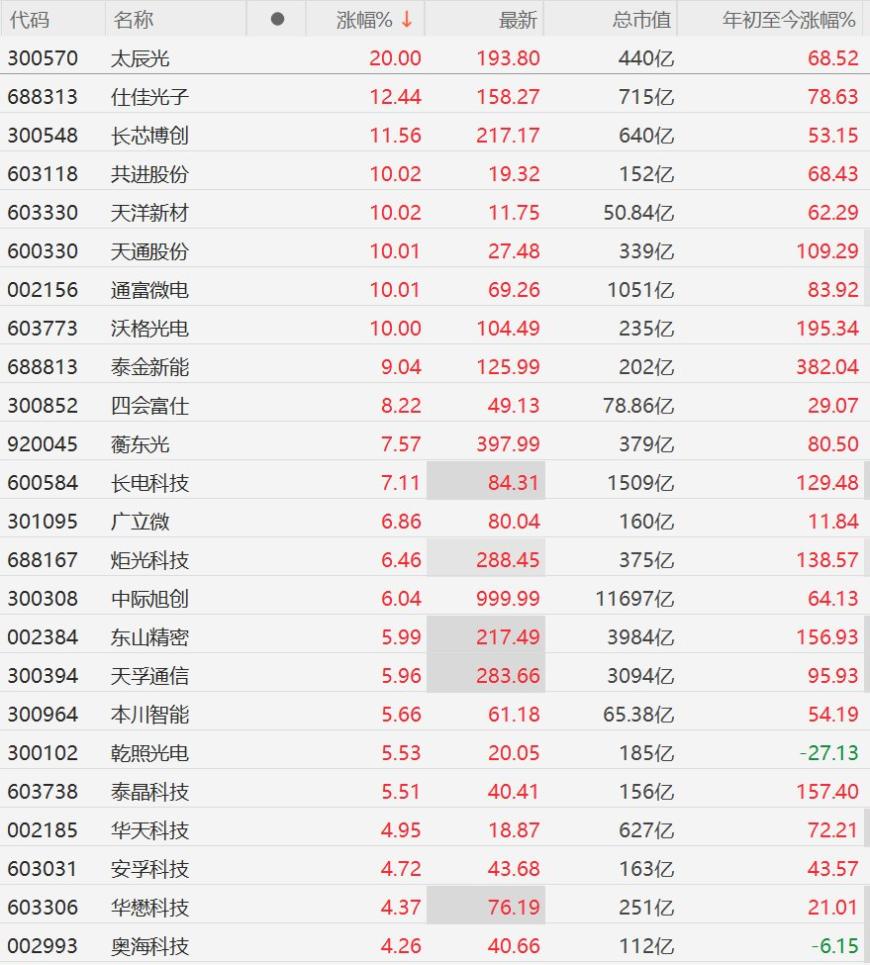
Task: Open the stock 奥海科技
Action: (x=150, y=946)
